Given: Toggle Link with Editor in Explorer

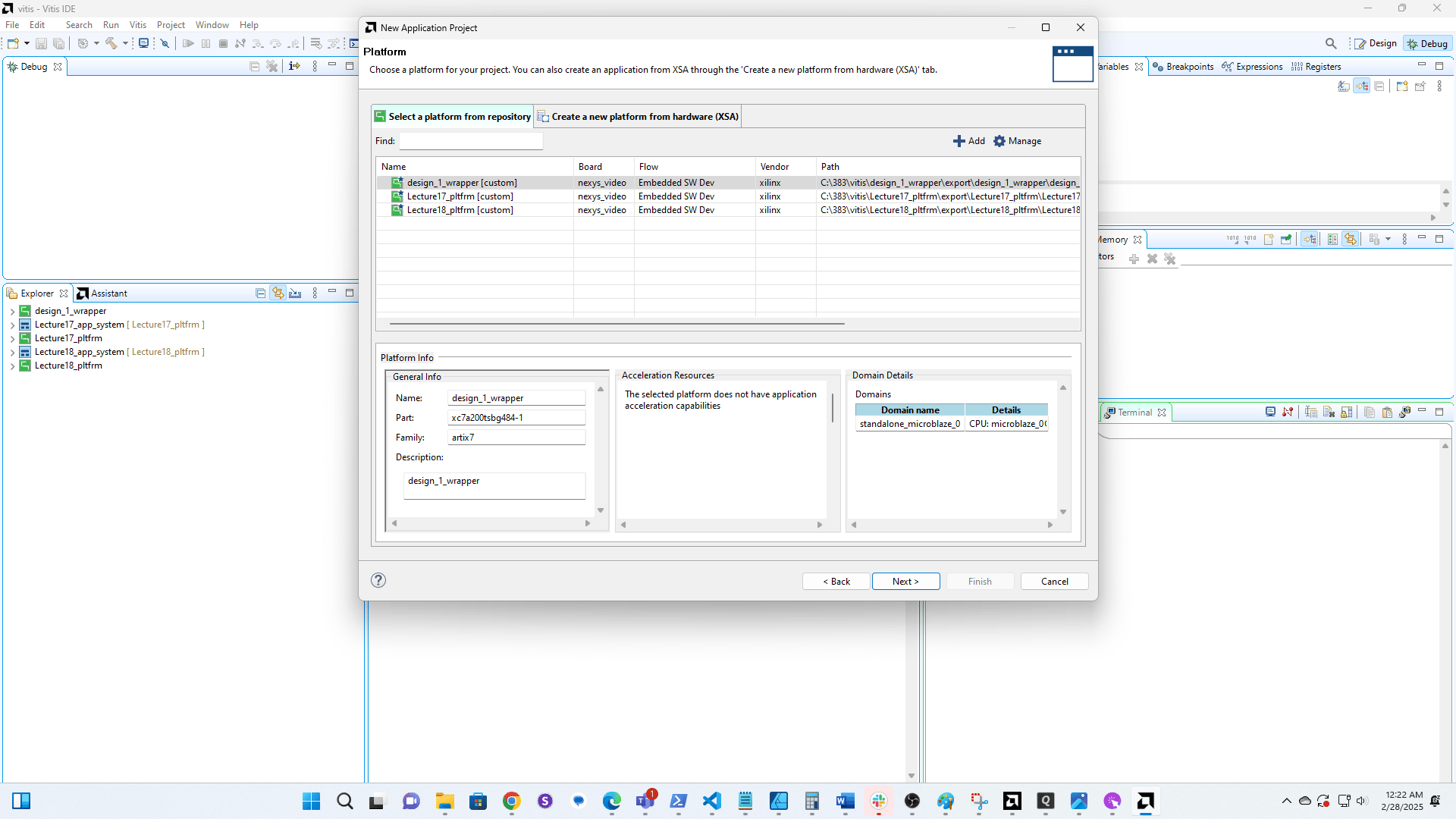Looking at the screenshot, I should (278, 293).
